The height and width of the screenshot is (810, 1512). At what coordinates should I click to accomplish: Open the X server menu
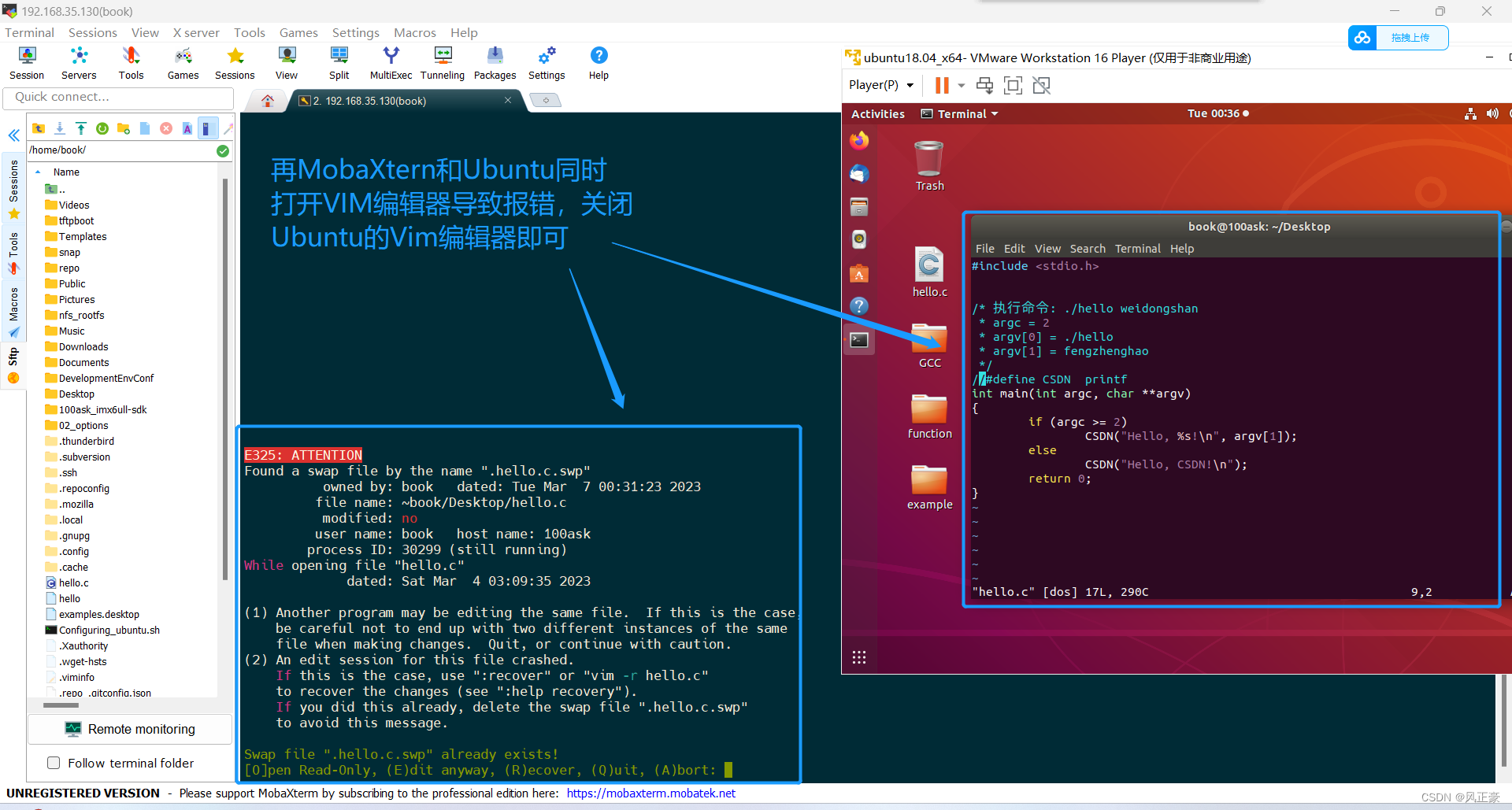(196, 32)
